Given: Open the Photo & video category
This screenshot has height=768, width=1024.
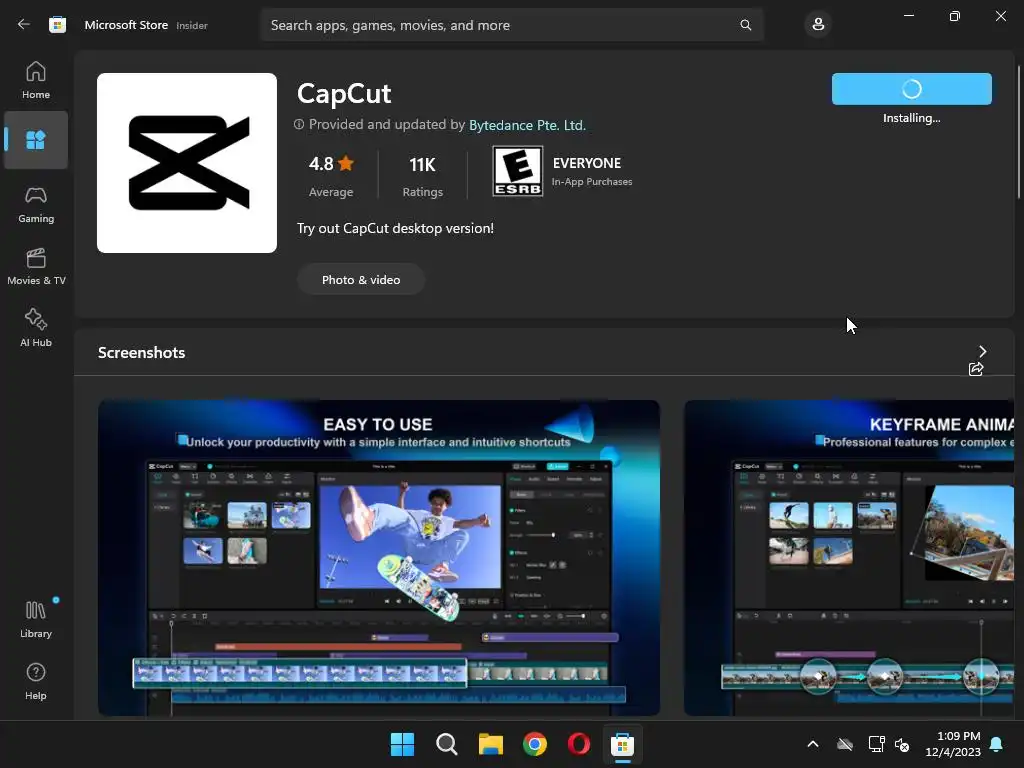Looking at the screenshot, I should [361, 280].
